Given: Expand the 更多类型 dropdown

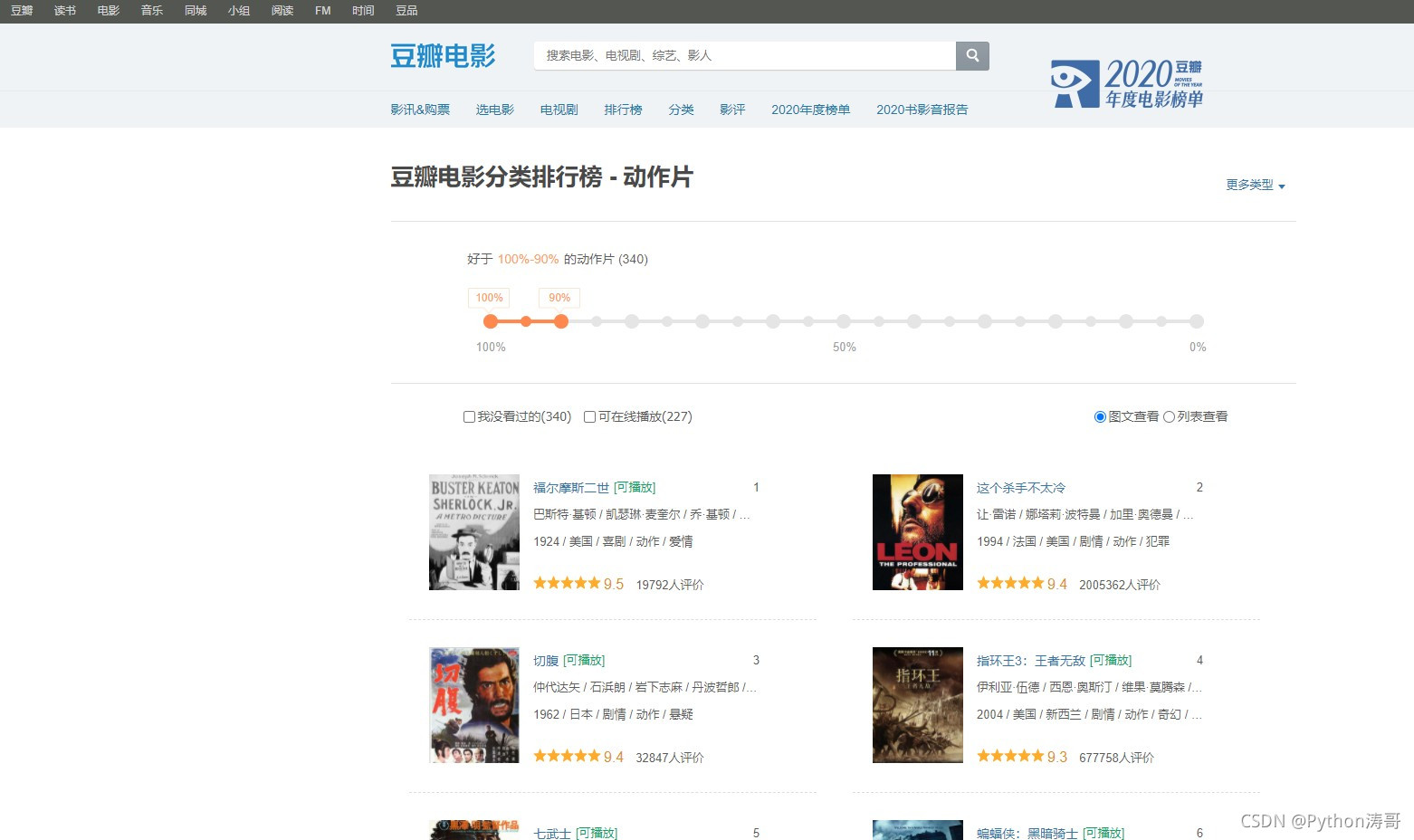Looking at the screenshot, I should coord(1256,185).
